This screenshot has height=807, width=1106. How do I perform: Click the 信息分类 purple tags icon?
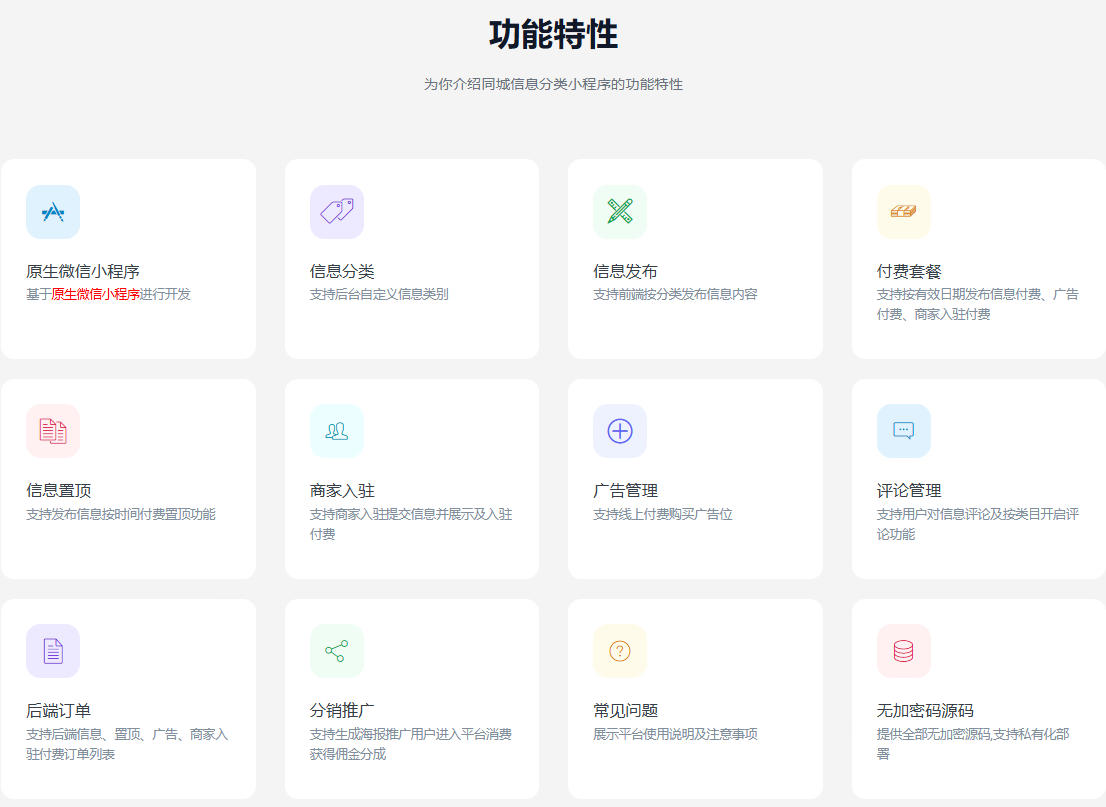[x=337, y=212]
